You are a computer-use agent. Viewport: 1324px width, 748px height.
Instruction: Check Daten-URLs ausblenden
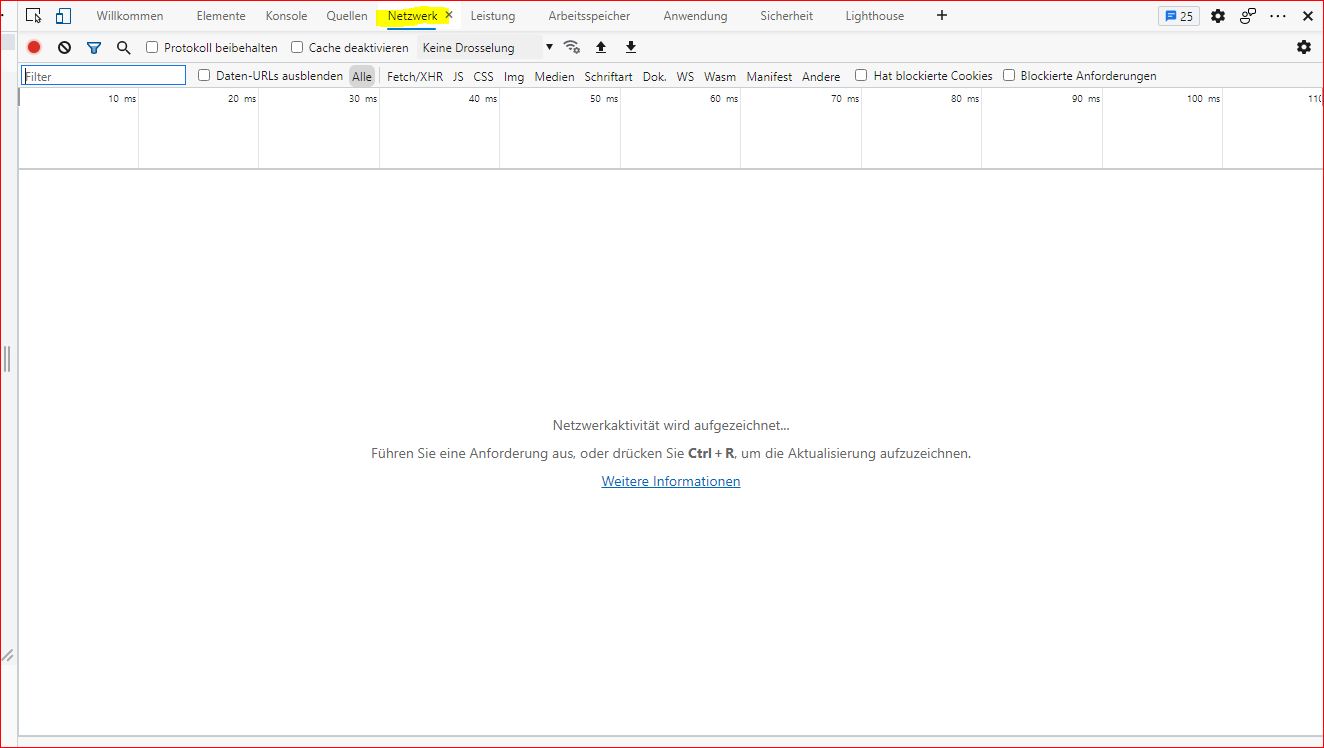[x=204, y=75]
